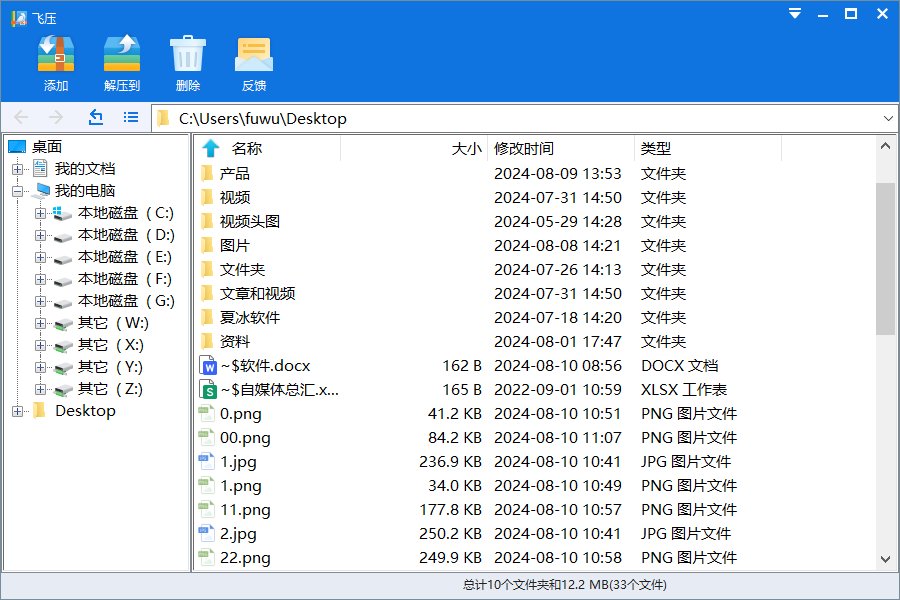Click the 图片 folder icon
900x600 pixels.
click(x=207, y=245)
